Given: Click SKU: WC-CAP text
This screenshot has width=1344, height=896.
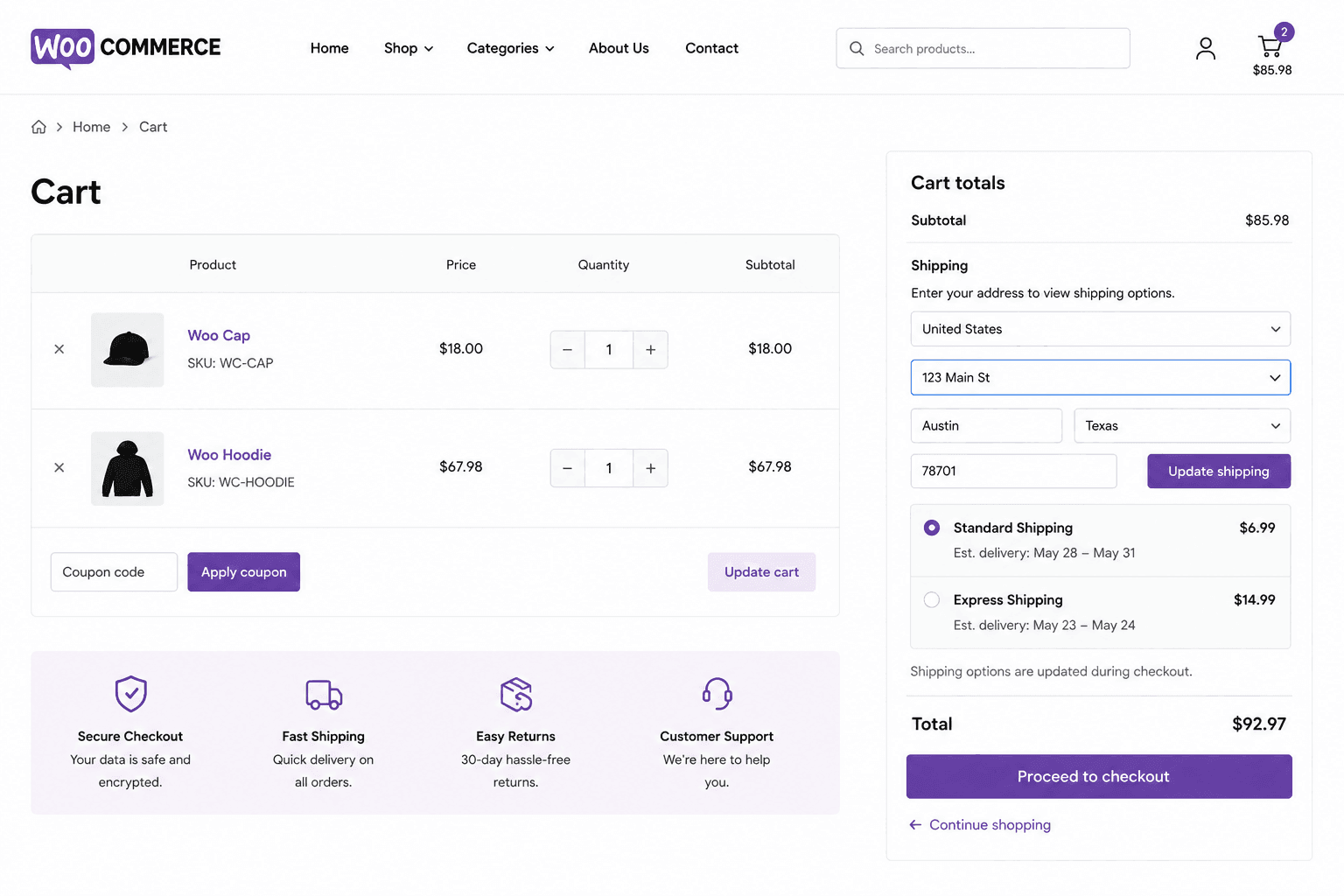Looking at the screenshot, I should pyautogui.click(x=230, y=363).
